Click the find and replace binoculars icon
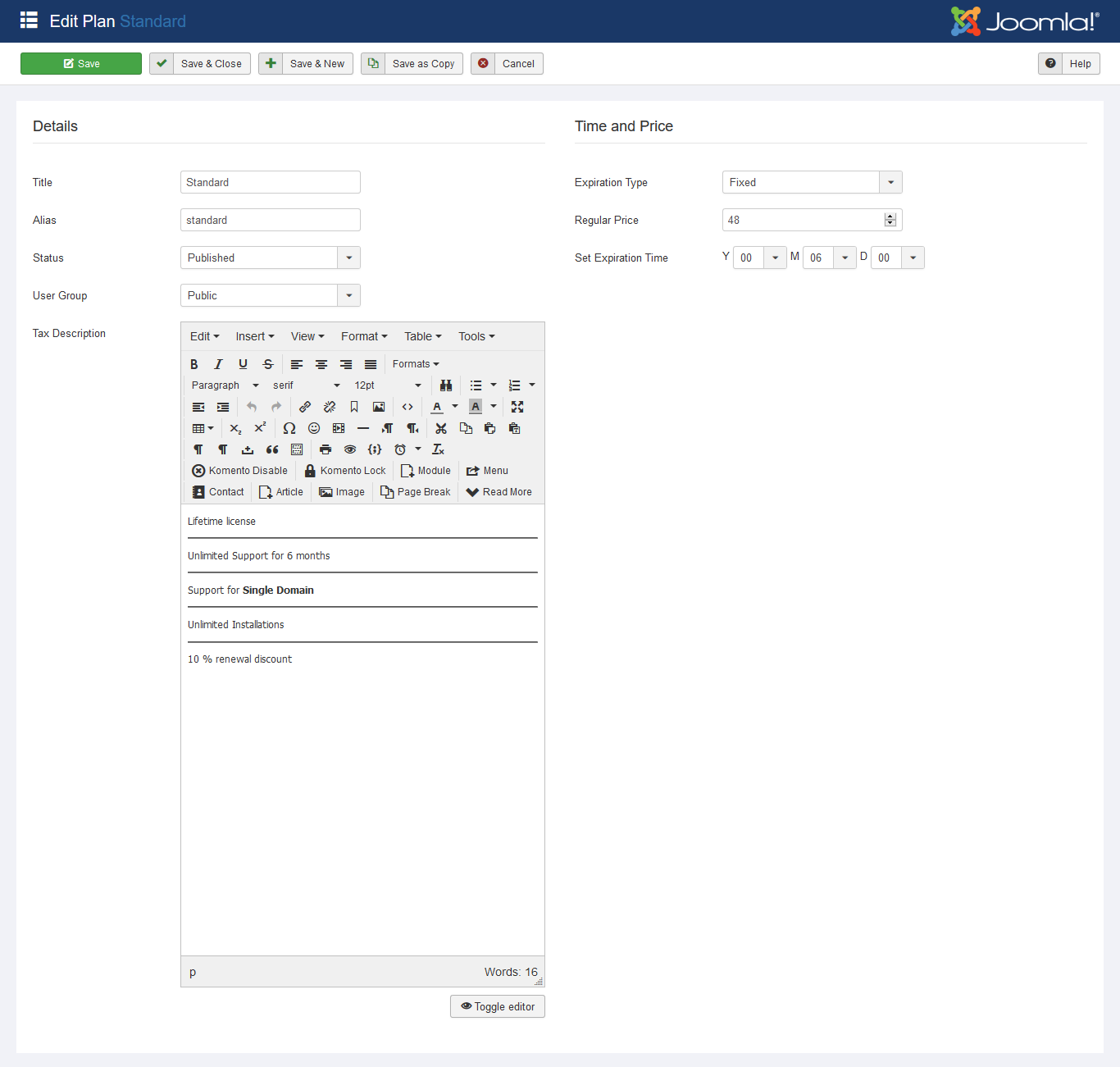 tap(446, 385)
